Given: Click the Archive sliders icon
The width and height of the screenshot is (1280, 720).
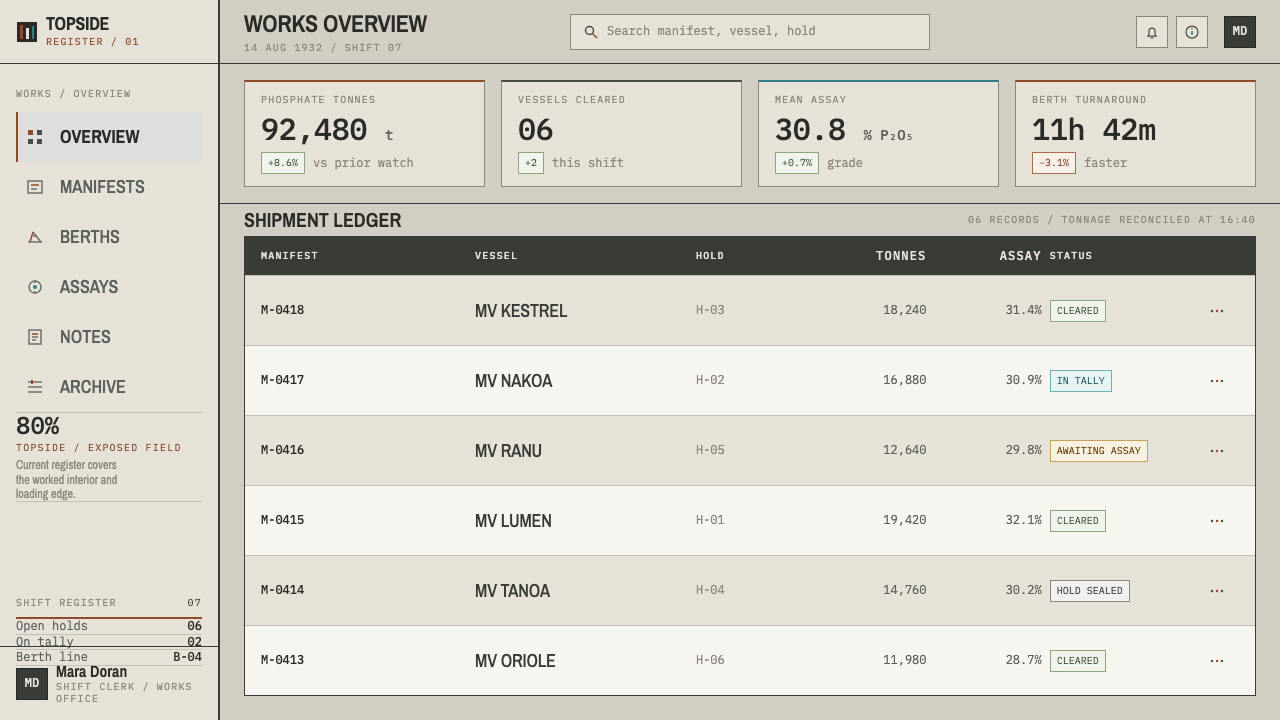Looking at the screenshot, I should tap(35, 387).
